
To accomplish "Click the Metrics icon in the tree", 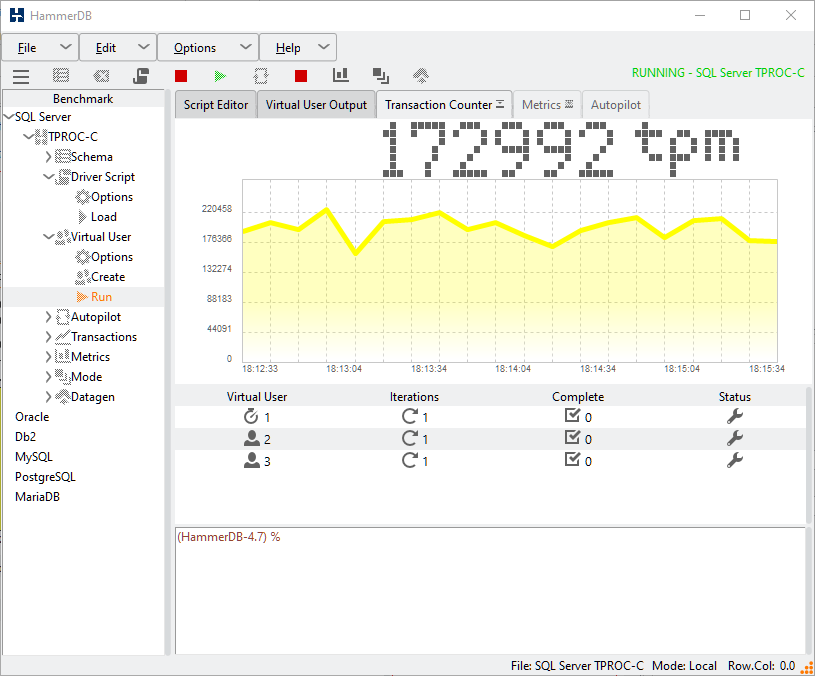I will (62, 356).
